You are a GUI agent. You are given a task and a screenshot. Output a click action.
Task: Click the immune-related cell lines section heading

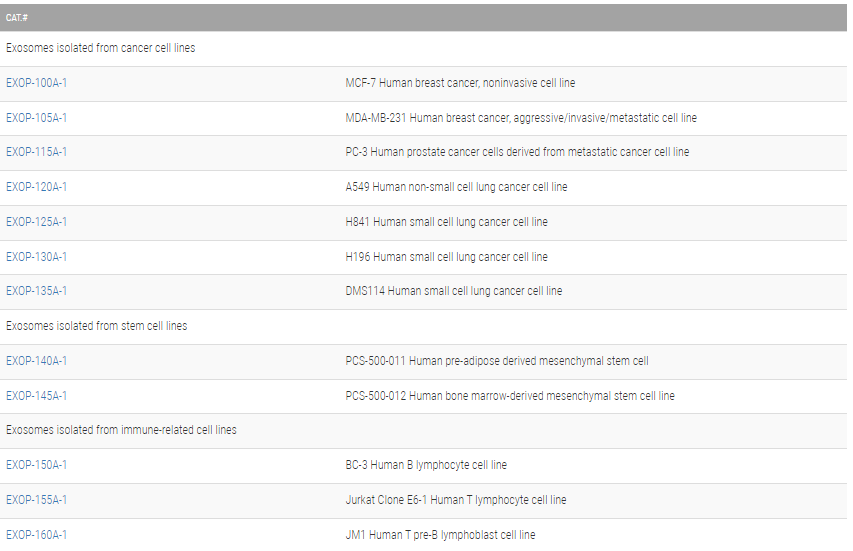coord(121,430)
